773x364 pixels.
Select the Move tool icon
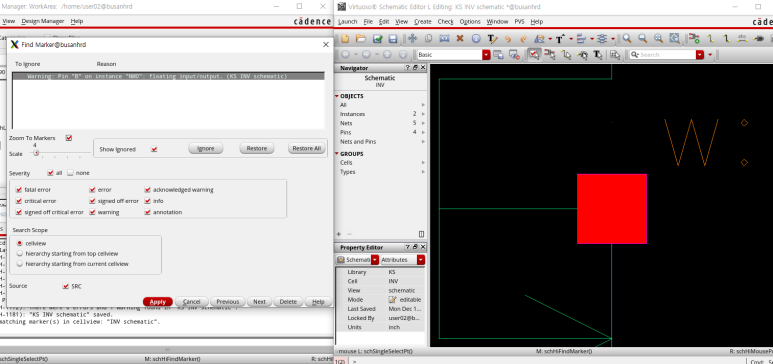pyautogui.click(x=412, y=38)
